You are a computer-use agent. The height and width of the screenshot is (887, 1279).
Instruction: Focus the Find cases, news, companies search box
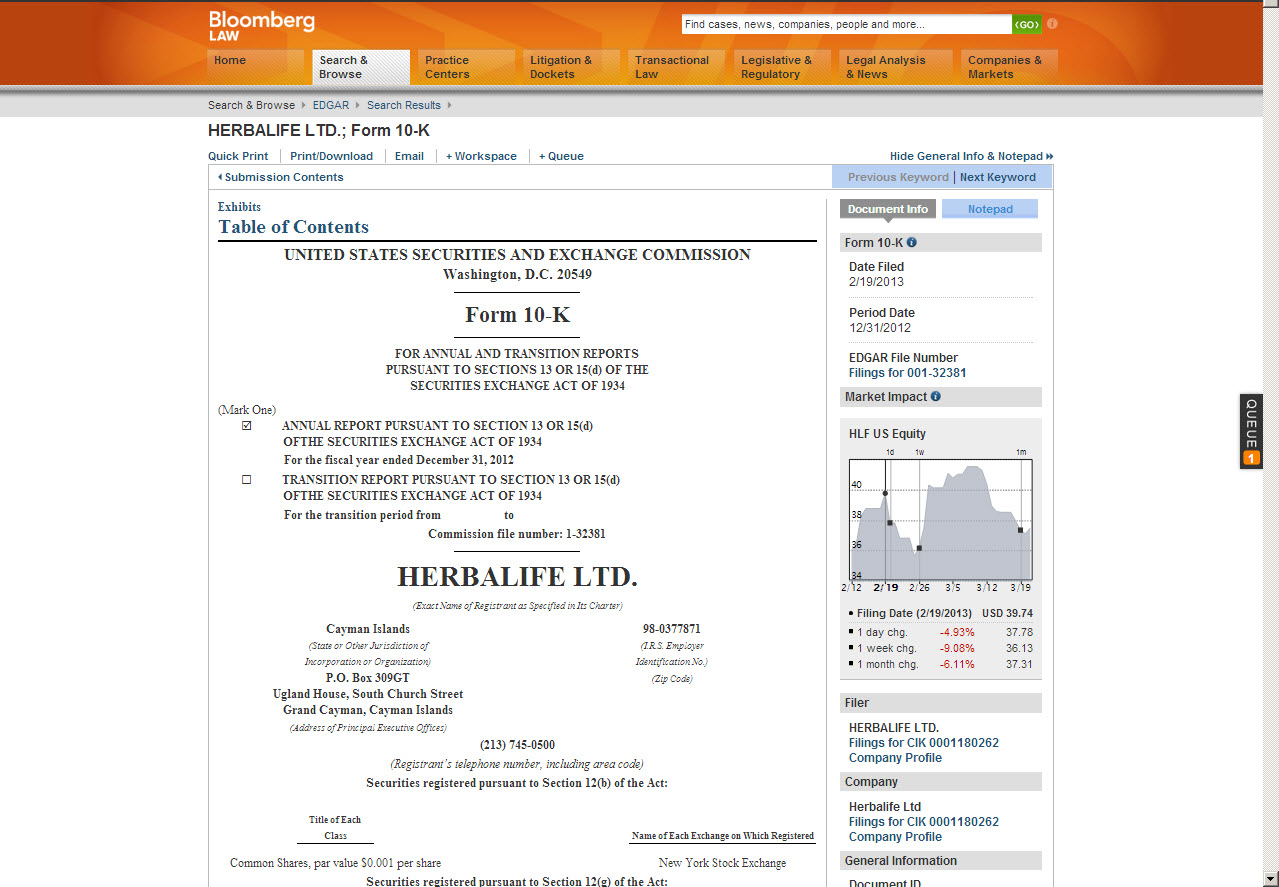pos(846,25)
